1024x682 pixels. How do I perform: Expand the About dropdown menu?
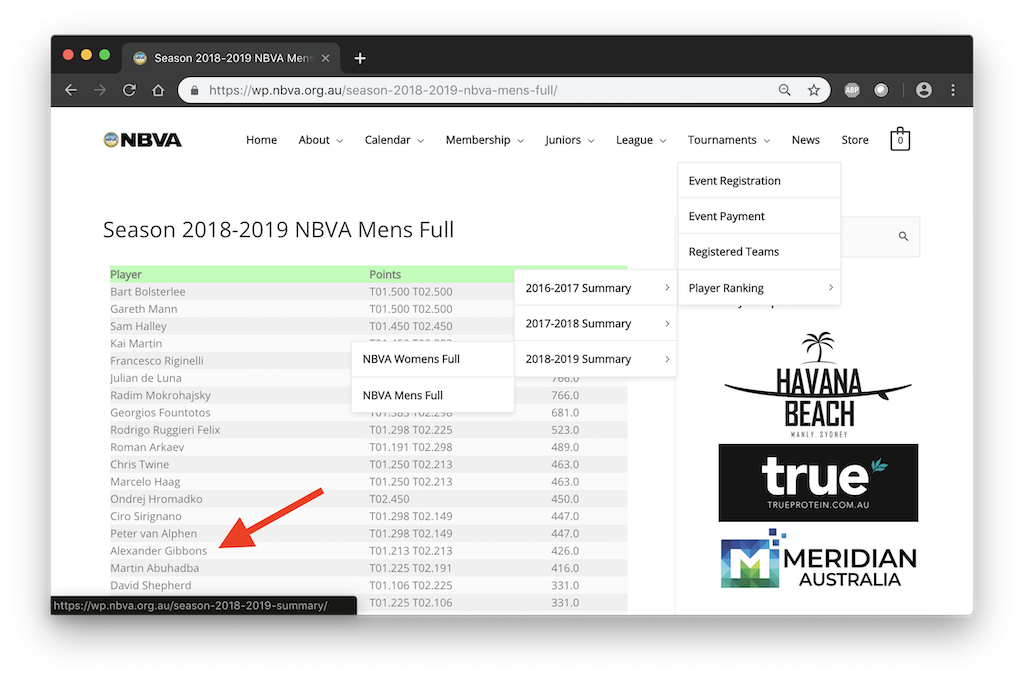point(321,140)
